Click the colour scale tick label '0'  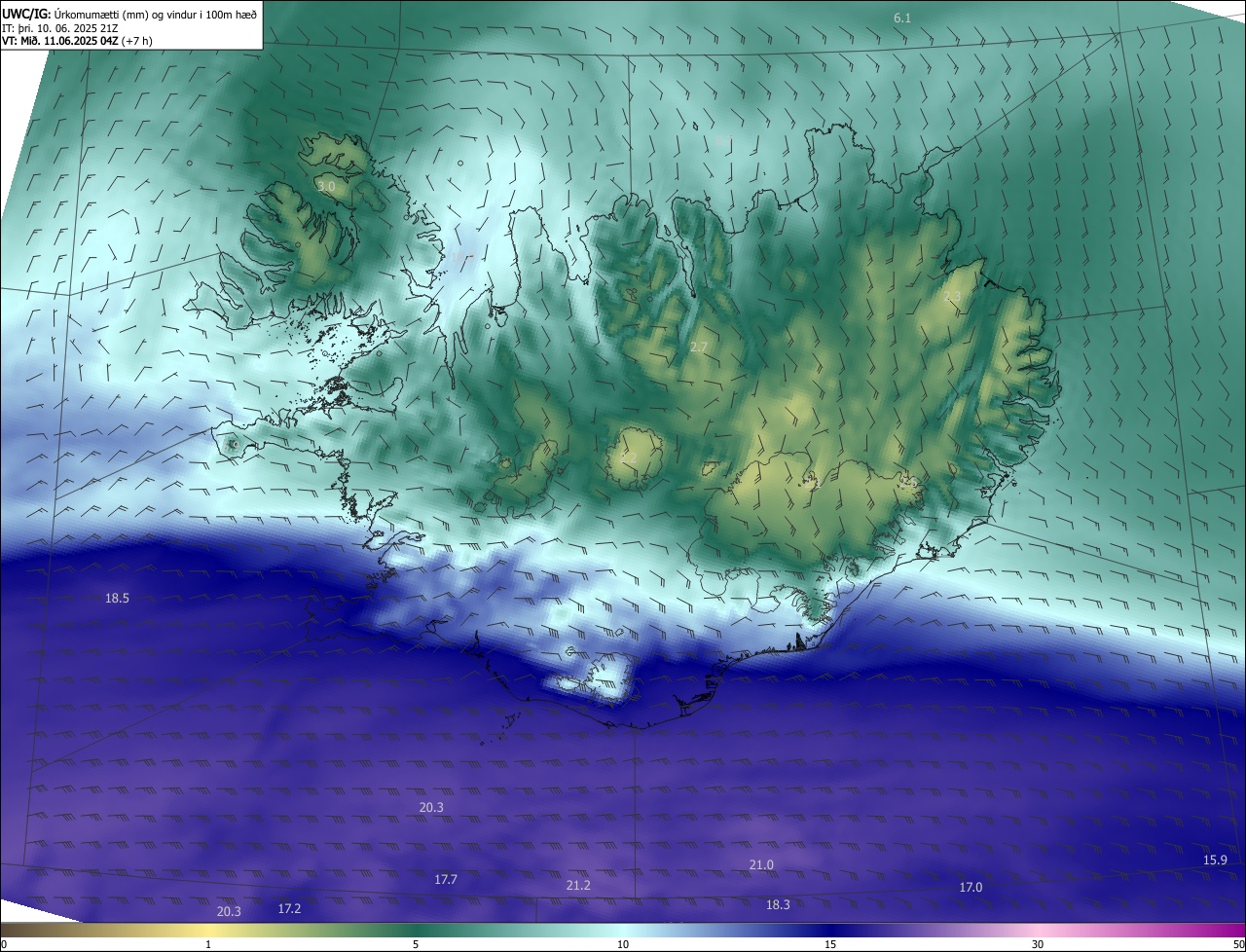[x=4, y=944]
